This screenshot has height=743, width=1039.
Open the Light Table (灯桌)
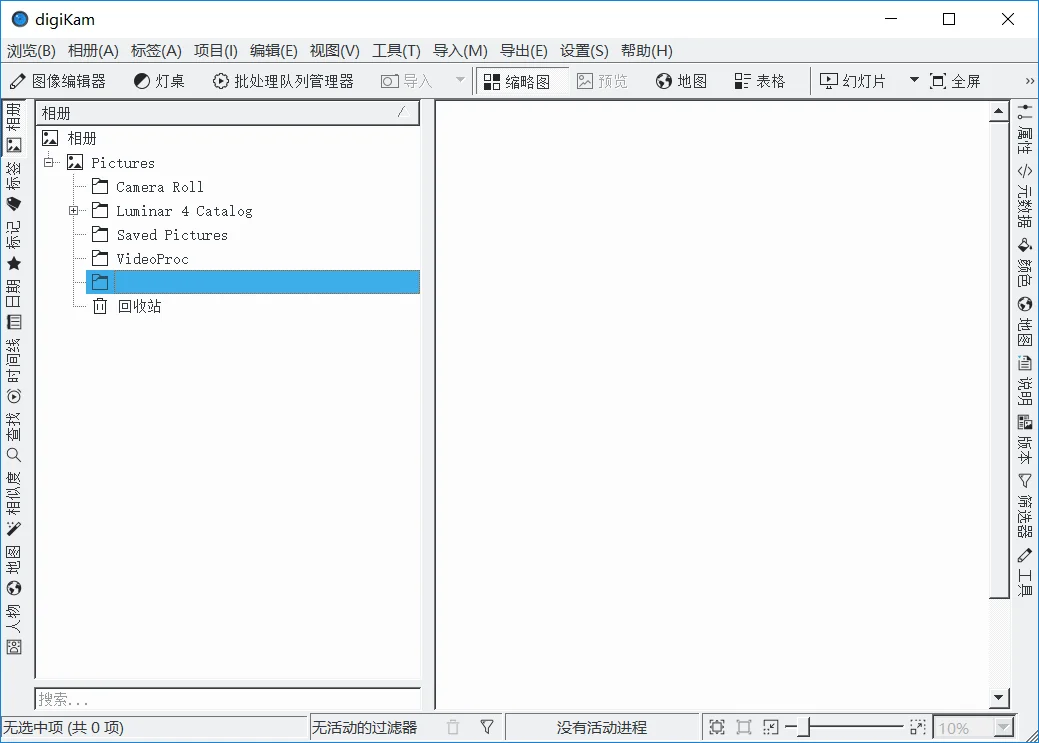coord(158,80)
